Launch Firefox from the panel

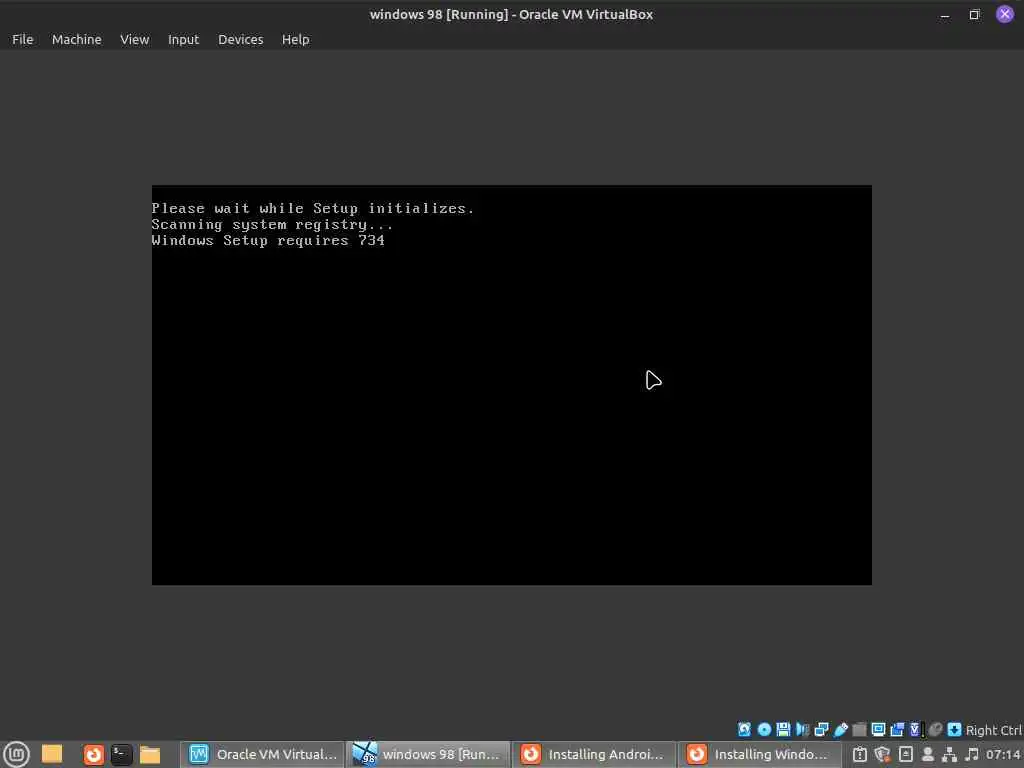(x=93, y=755)
